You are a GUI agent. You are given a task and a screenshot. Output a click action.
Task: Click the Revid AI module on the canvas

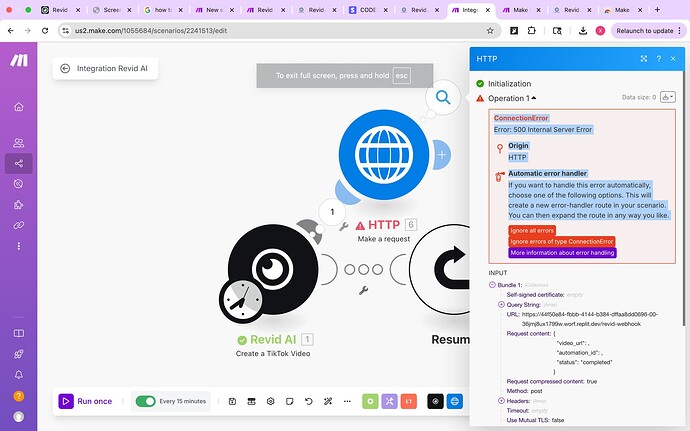click(x=273, y=269)
